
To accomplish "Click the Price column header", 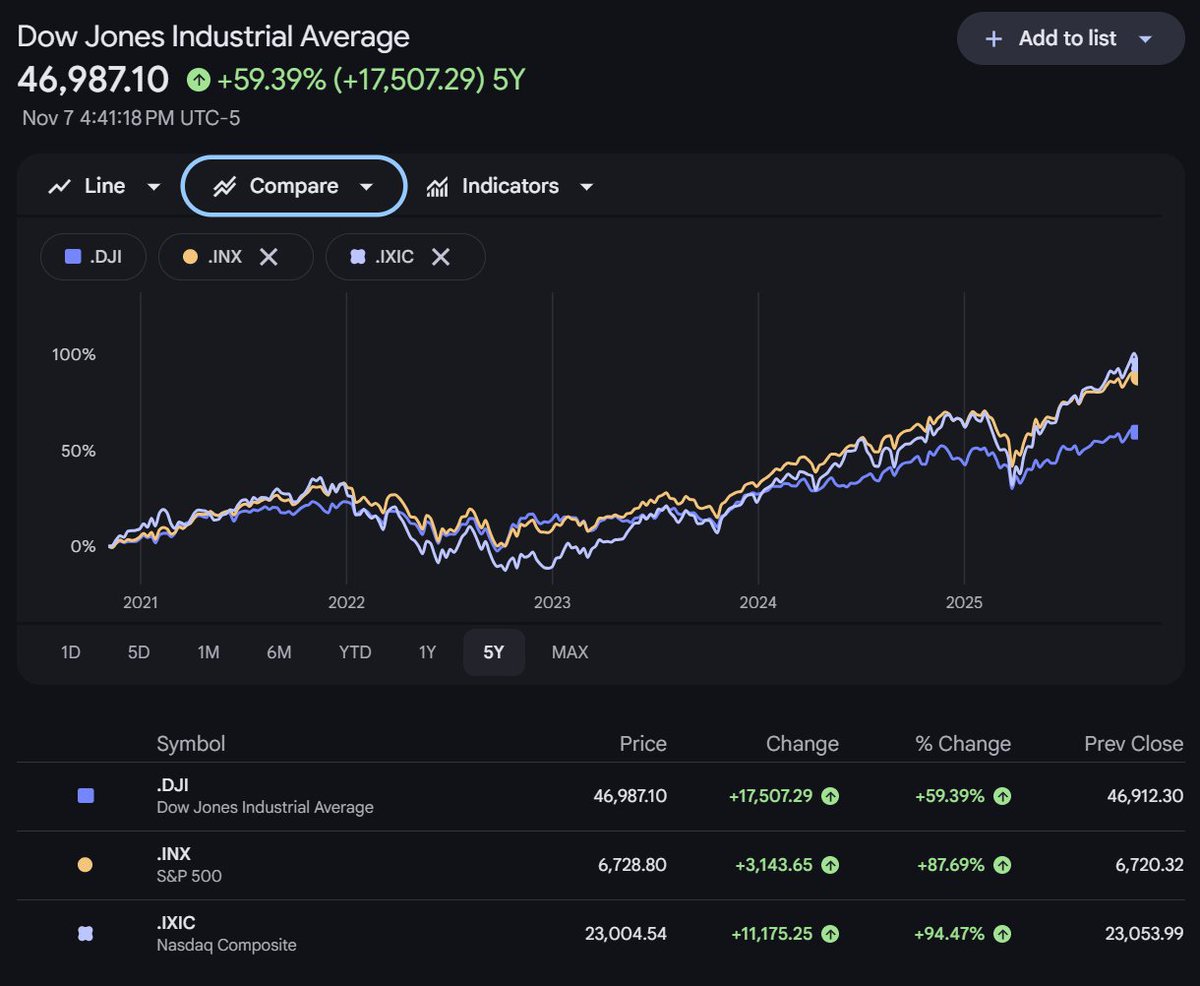I will 643,744.
